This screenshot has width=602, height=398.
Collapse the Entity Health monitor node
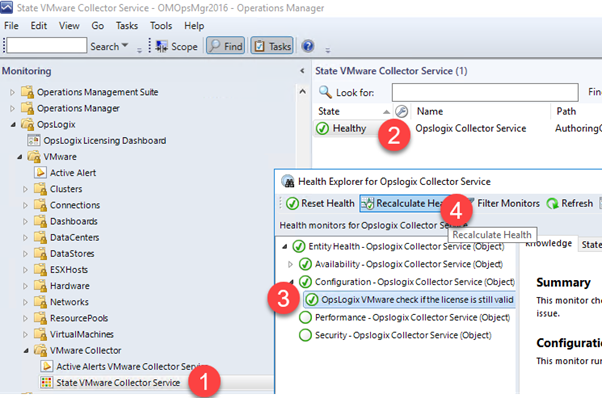point(284,246)
